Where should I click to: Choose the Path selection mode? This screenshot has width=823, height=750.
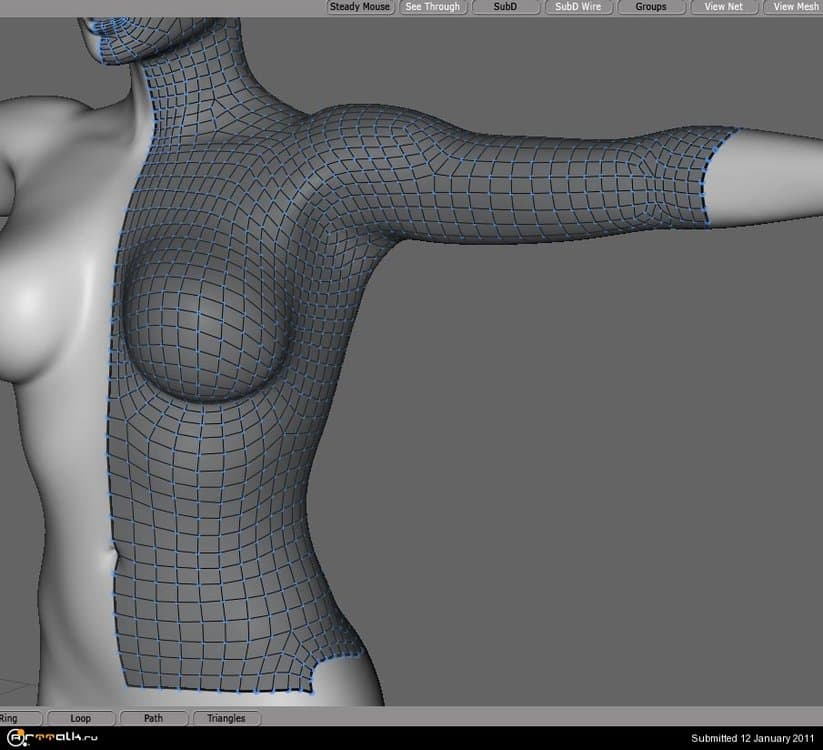[153, 718]
